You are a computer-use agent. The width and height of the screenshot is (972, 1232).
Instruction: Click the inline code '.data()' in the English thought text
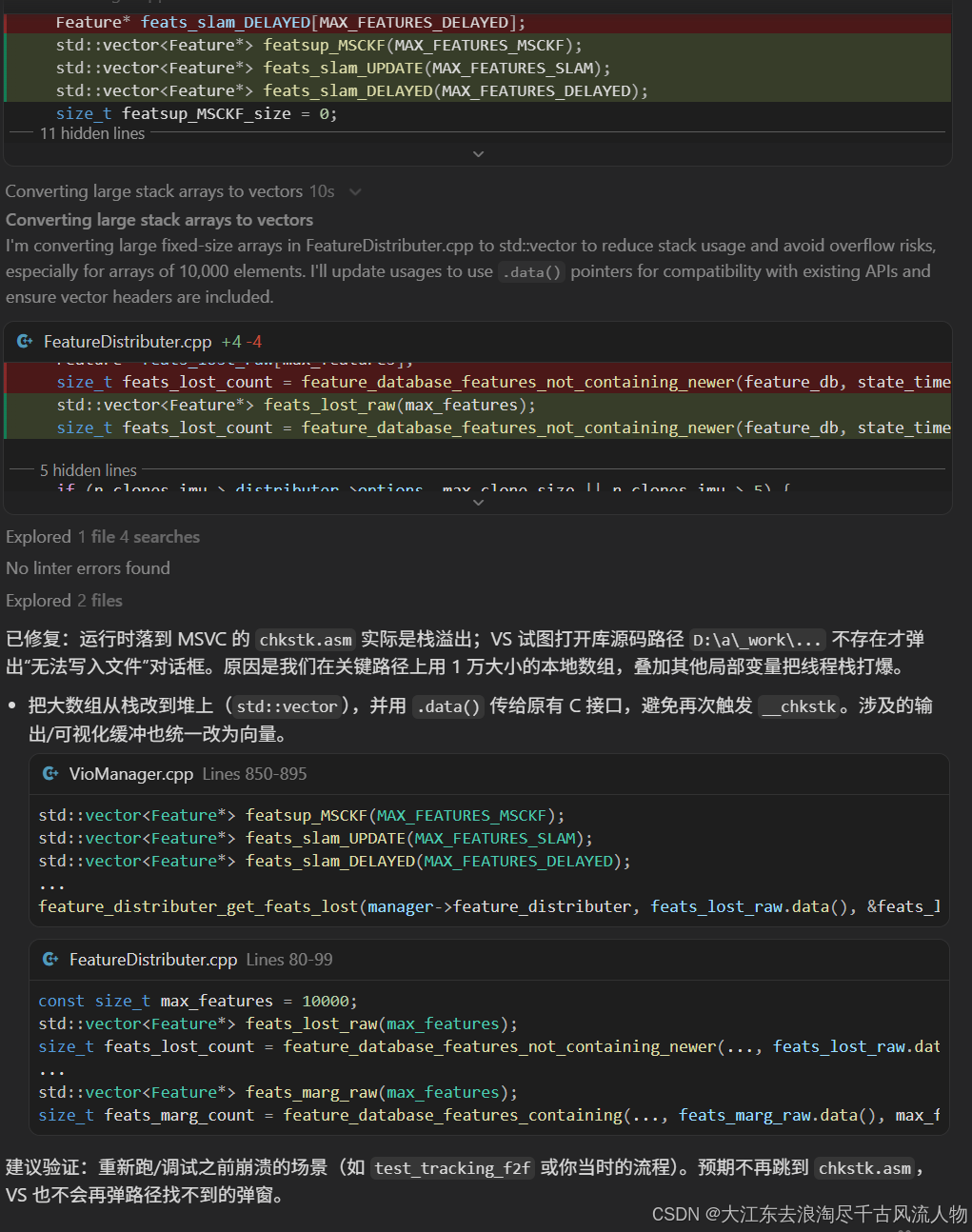532,272
